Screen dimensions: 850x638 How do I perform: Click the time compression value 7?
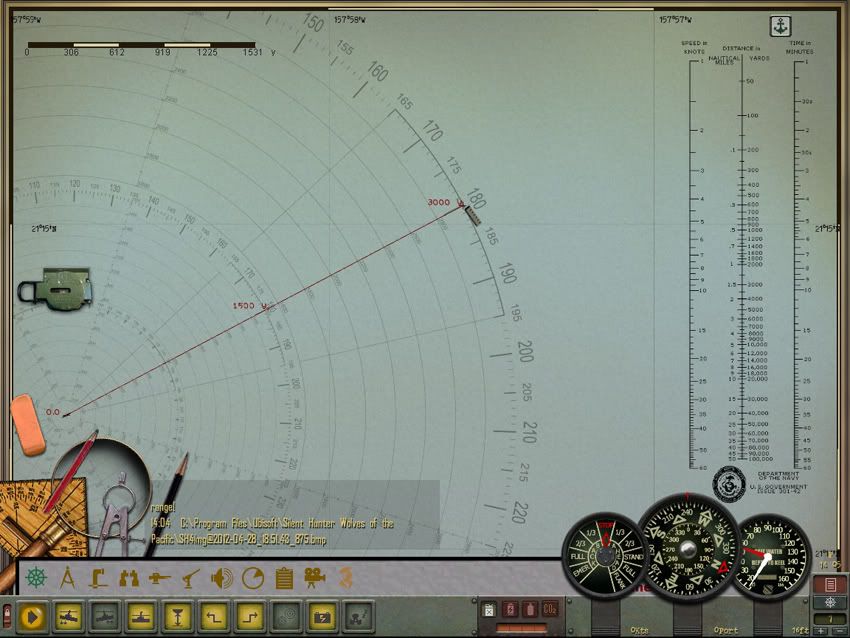[830, 618]
